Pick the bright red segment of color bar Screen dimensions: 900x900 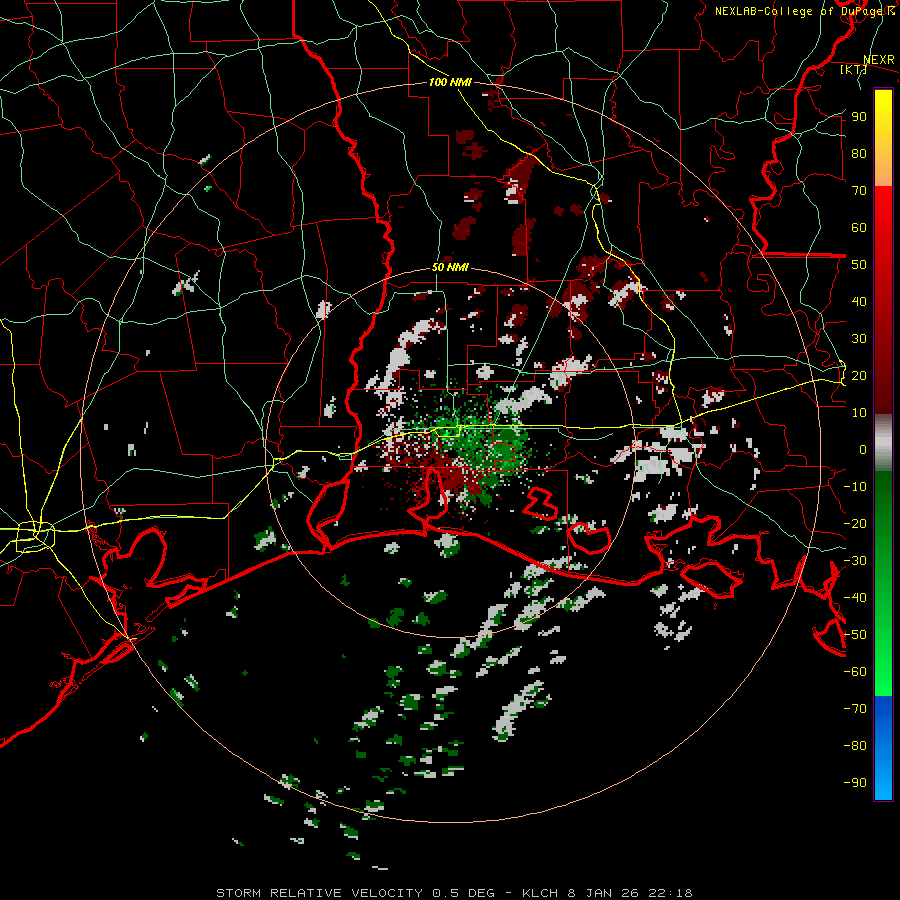pos(883,211)
